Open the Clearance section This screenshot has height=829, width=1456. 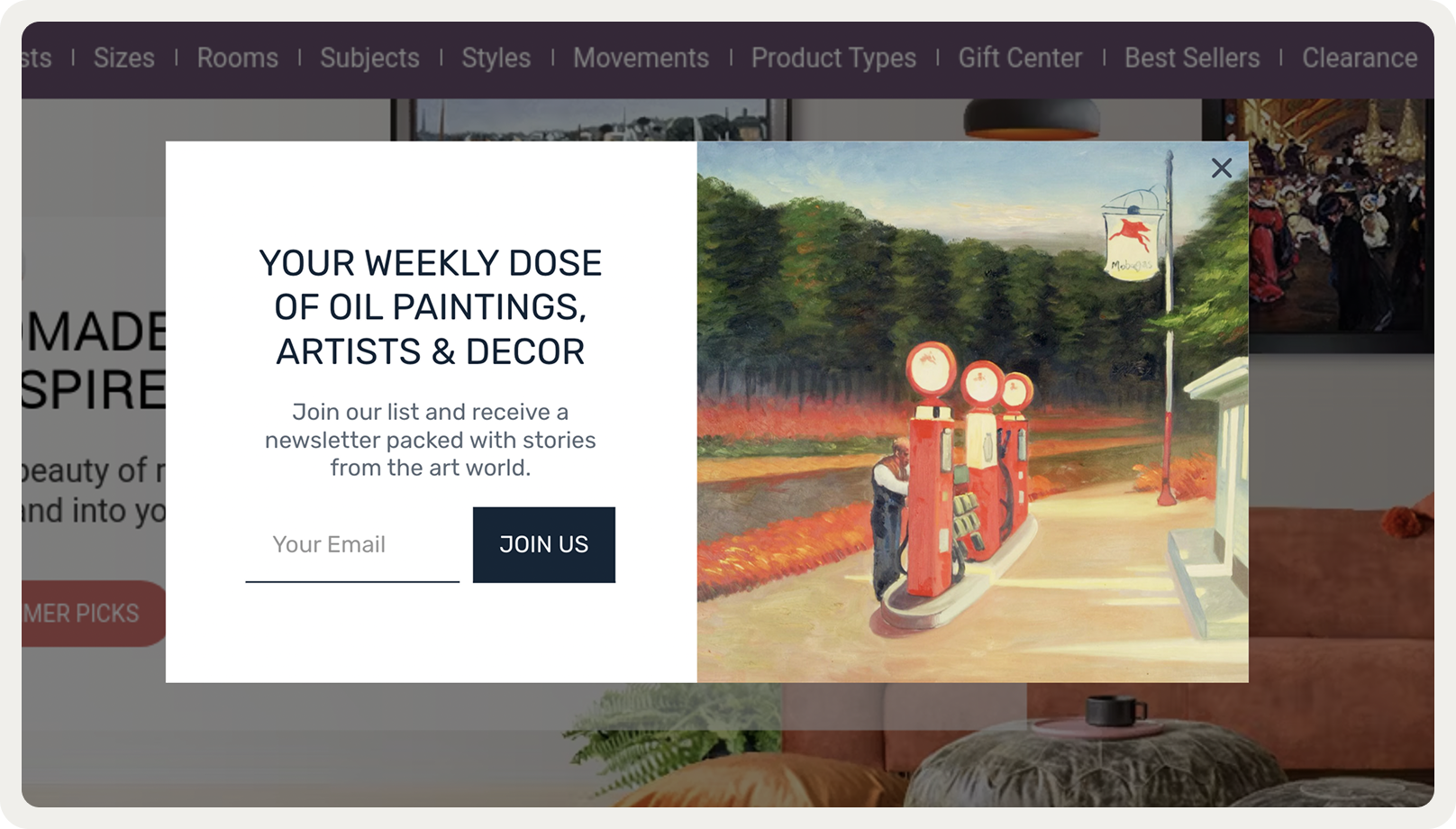[x=1360, y=58]
